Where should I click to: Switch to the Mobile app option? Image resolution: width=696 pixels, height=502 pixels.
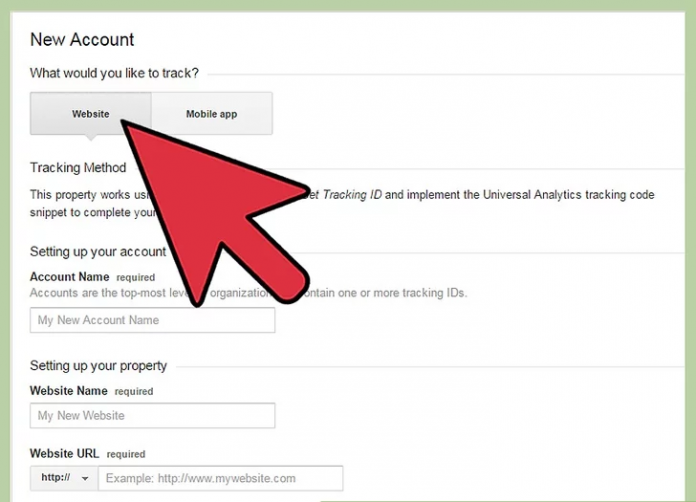tap(211, 114)
